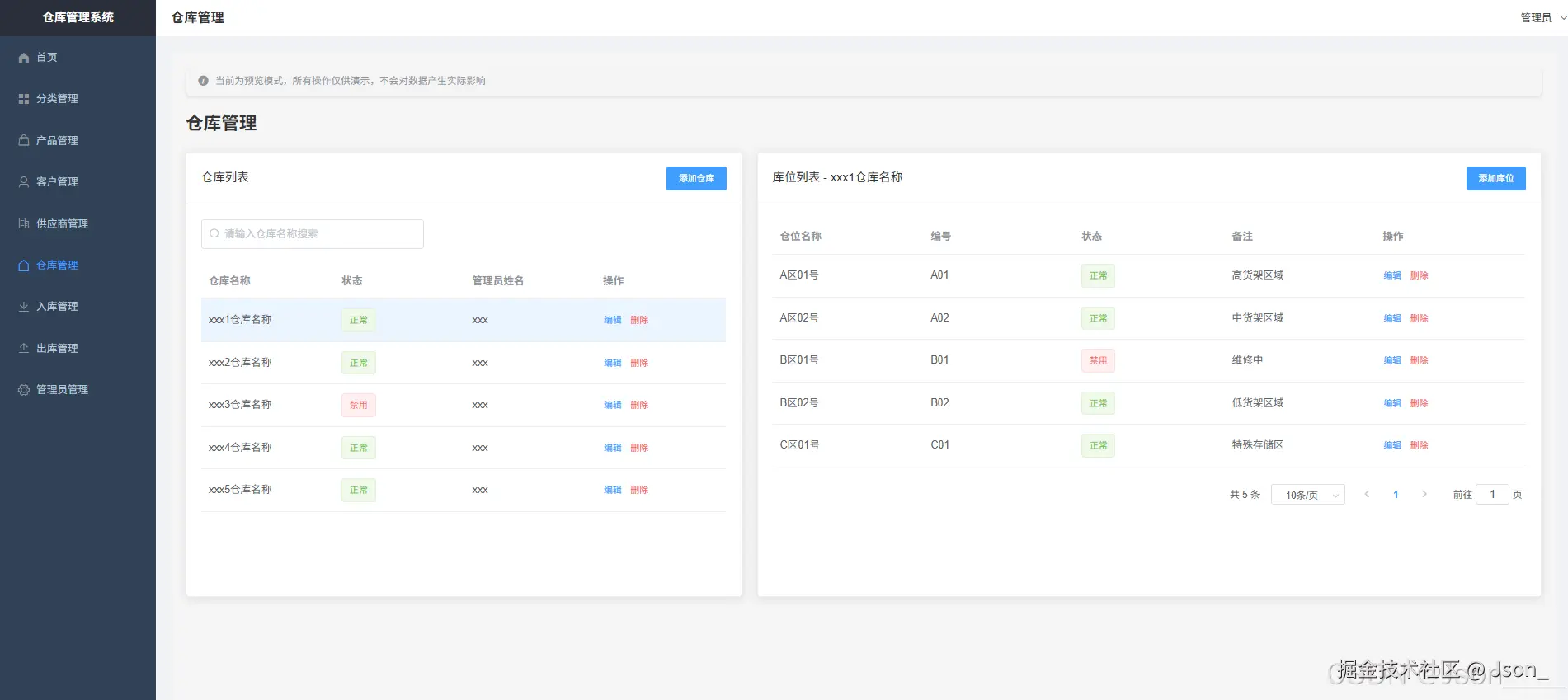This screenshot has width=1568, height=700.
Task: Open 客户管理 menu item
Action: pos(78,182)
